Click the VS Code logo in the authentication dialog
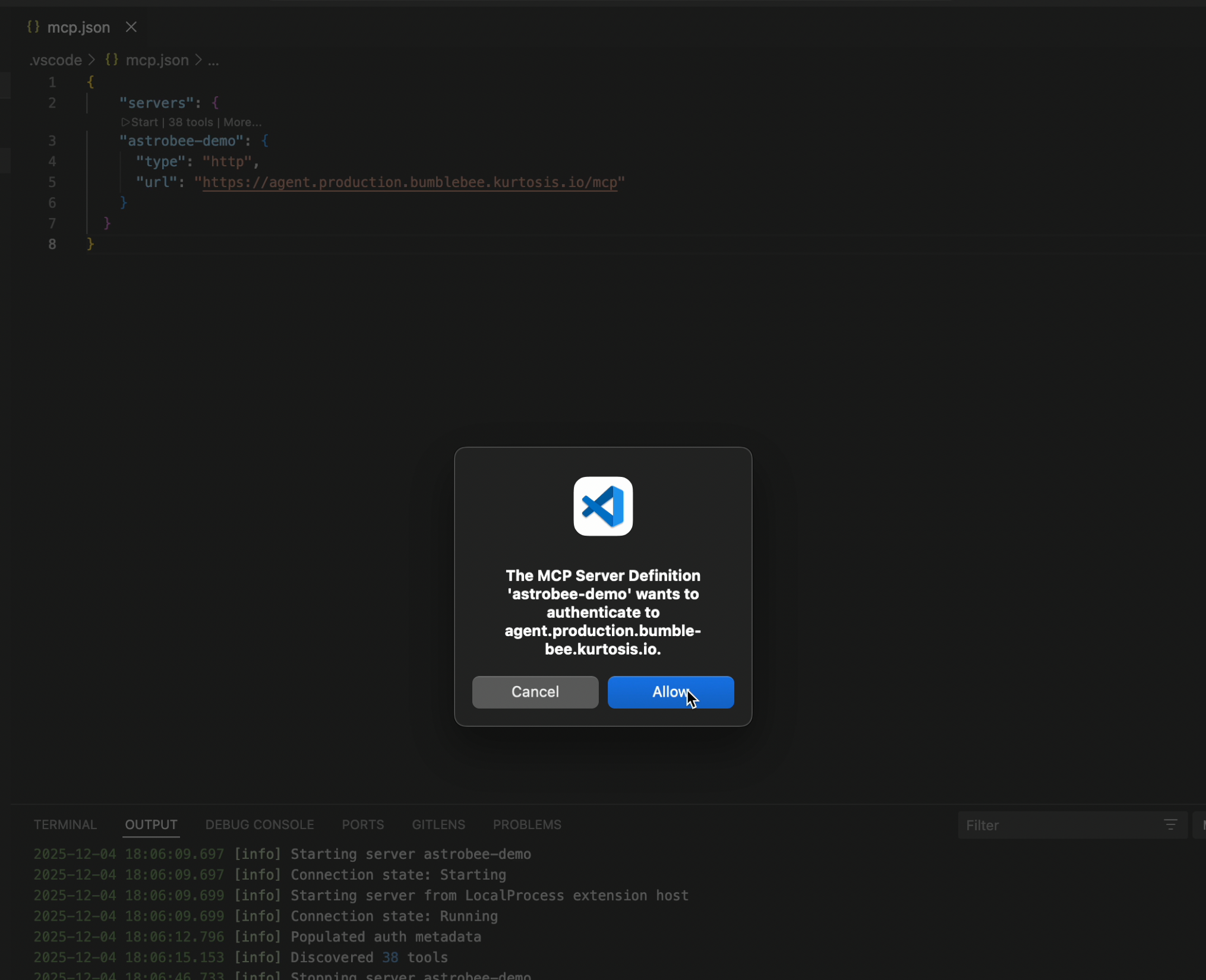Viewport: 1206px width, 980px height. pos(602,506)
